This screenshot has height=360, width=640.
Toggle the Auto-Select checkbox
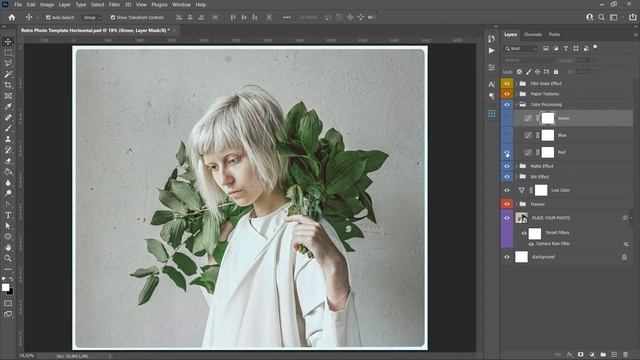(48, 18)
